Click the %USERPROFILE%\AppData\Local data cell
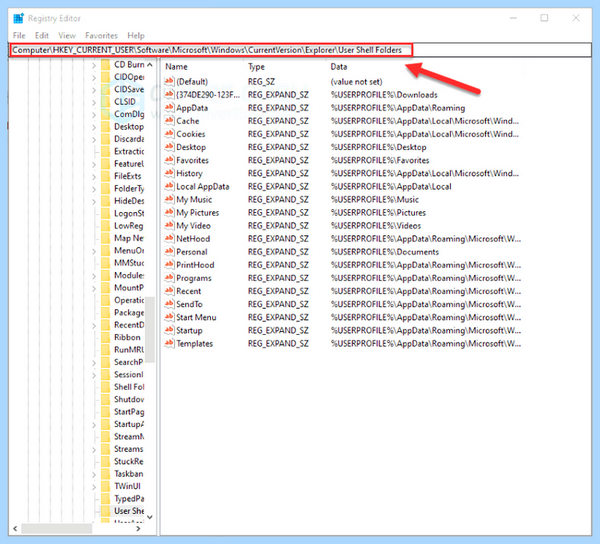Image resolution: width=600 pixels, height=544 pixels. pyautogui.click(x=391, y=186)
